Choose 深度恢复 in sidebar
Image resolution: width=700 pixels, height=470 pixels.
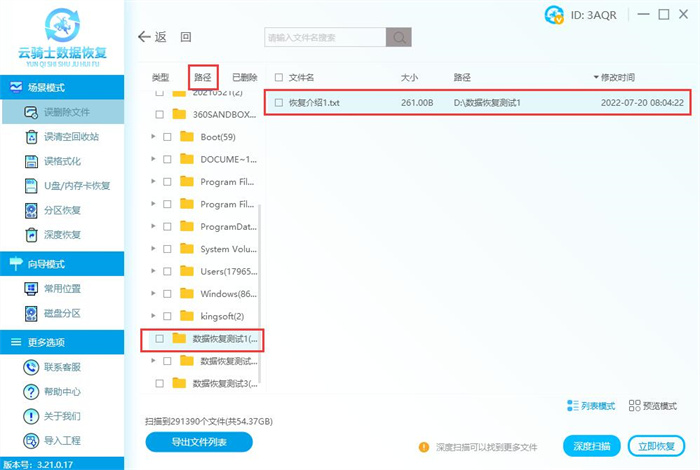pos(62,234)
